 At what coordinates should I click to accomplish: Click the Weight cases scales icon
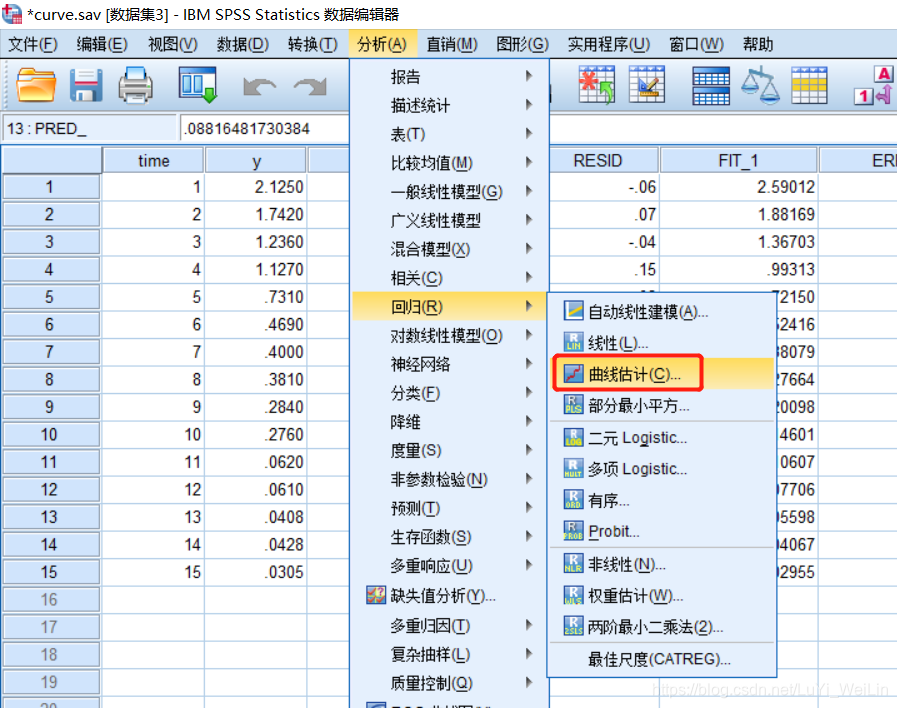tap(760, 85)
